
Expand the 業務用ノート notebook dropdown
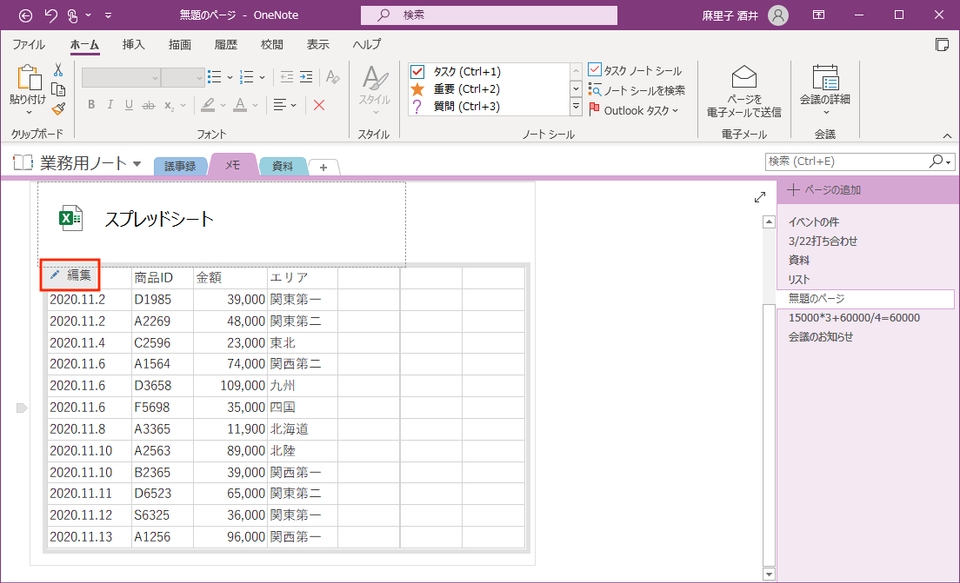(137, 164)
